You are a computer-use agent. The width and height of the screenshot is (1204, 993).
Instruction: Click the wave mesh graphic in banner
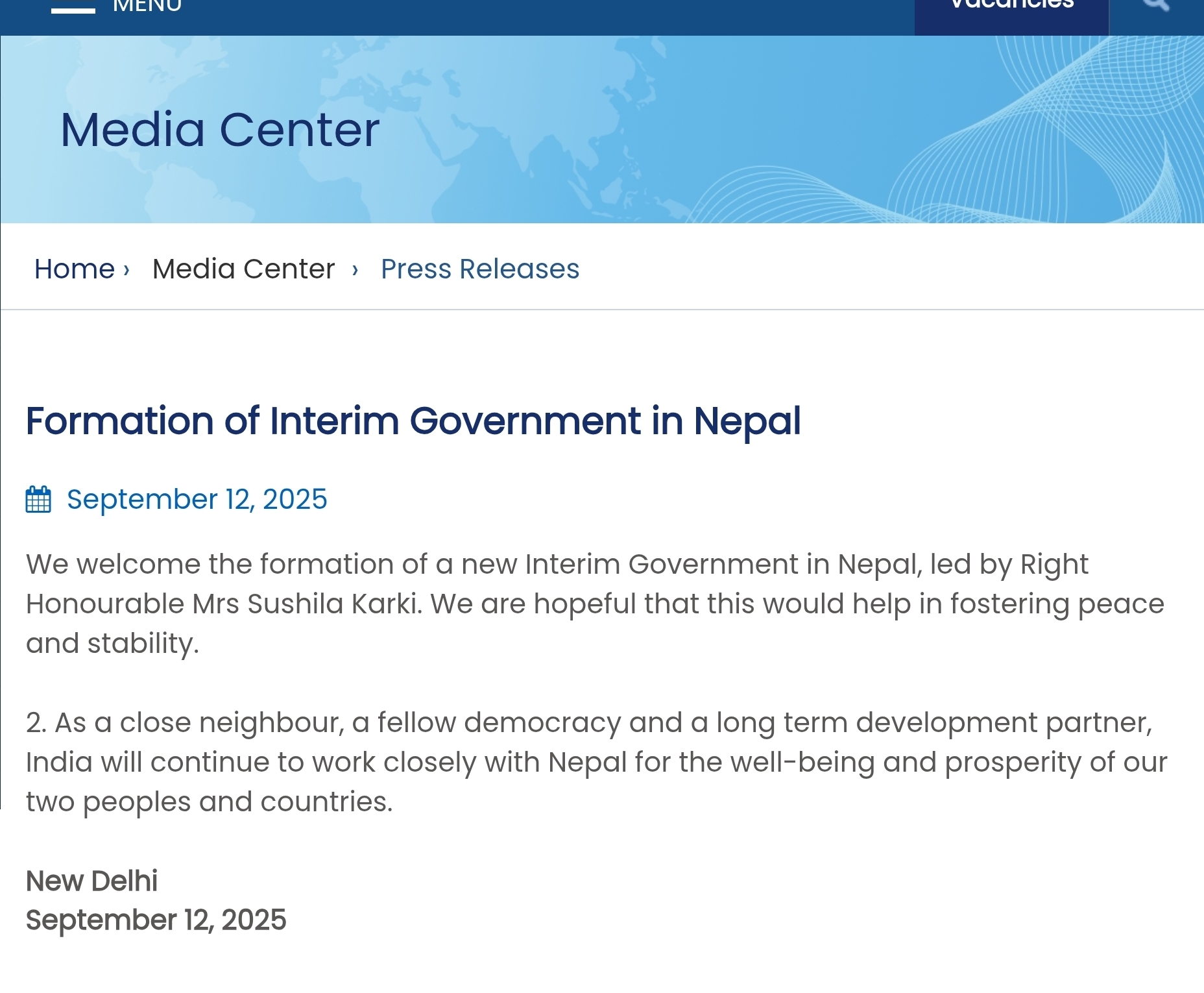click(1070, 130)
